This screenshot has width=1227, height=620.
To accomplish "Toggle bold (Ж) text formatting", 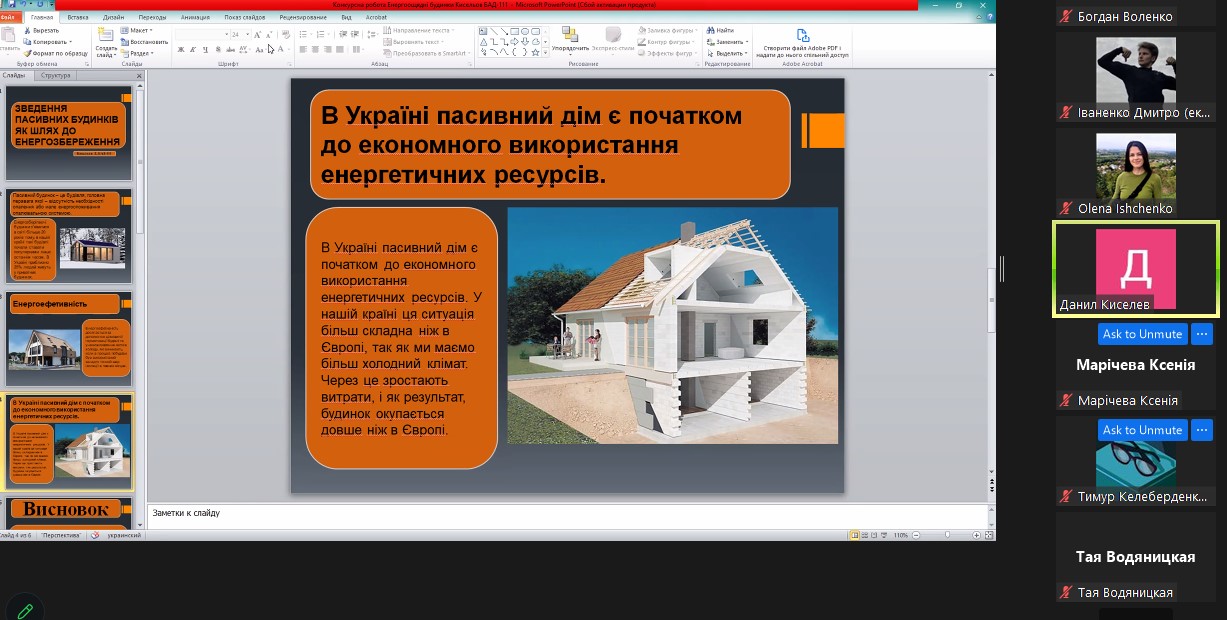I will pos(181,49).
